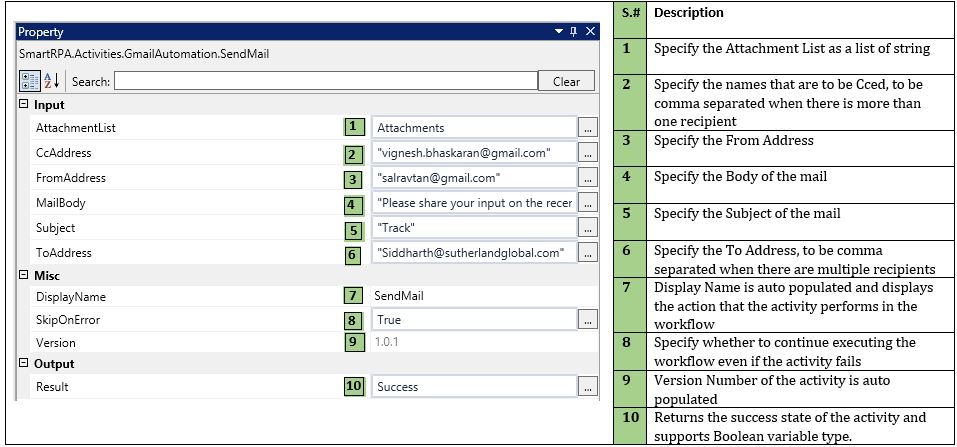
Task: Sort properties alphabetically with A-Z icon
Action: point(53,81)
